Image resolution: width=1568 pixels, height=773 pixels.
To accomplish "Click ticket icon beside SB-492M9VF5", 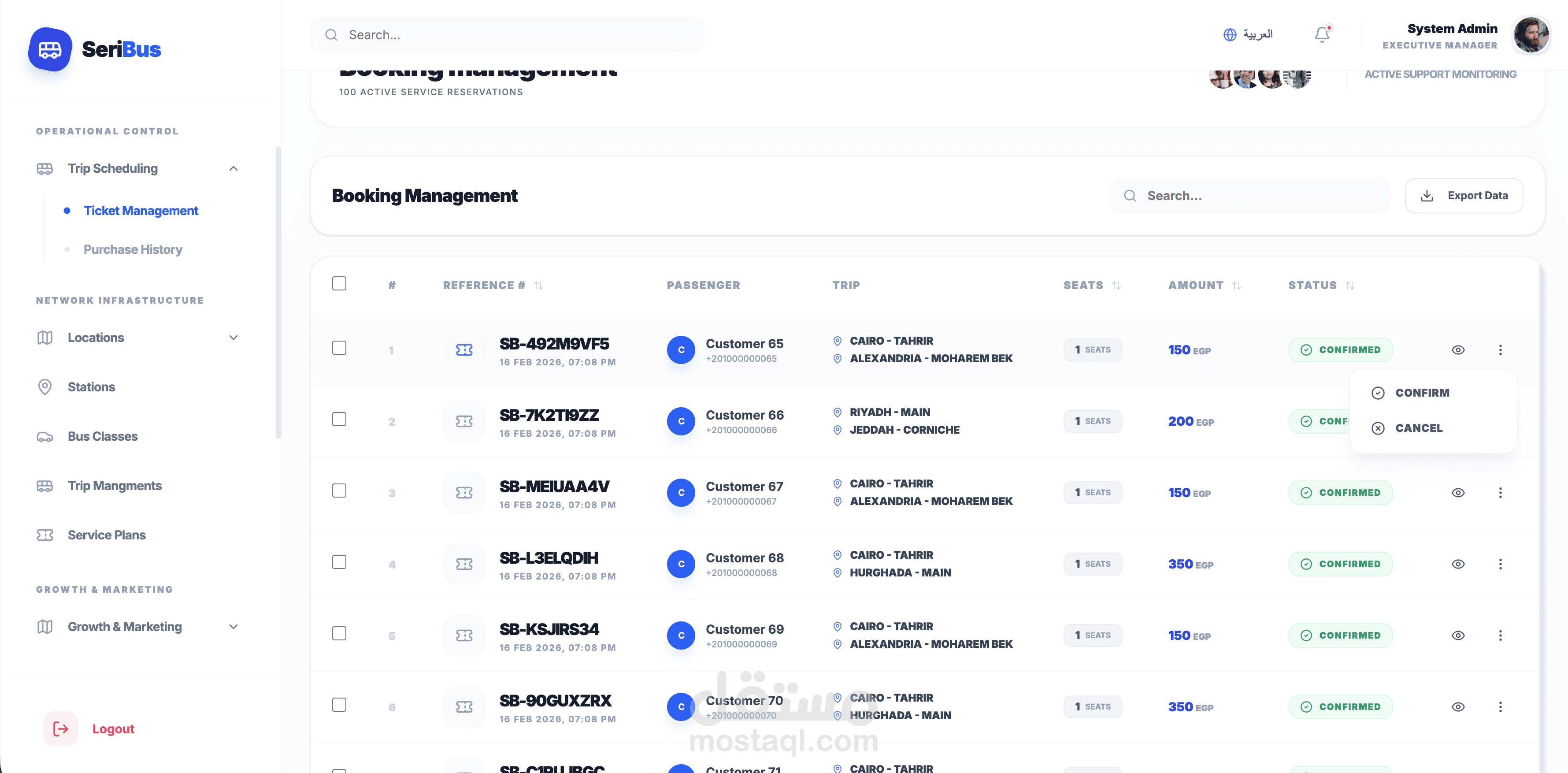I will tap(464, 350).
